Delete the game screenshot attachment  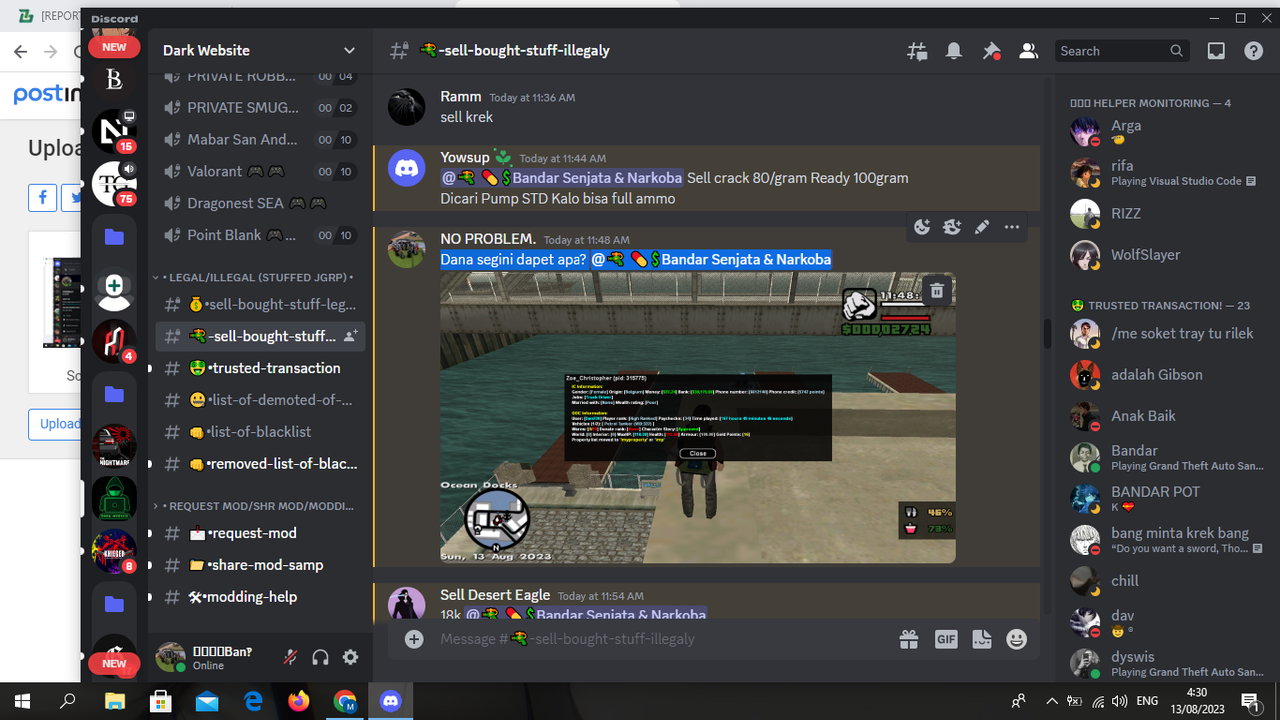937,291
